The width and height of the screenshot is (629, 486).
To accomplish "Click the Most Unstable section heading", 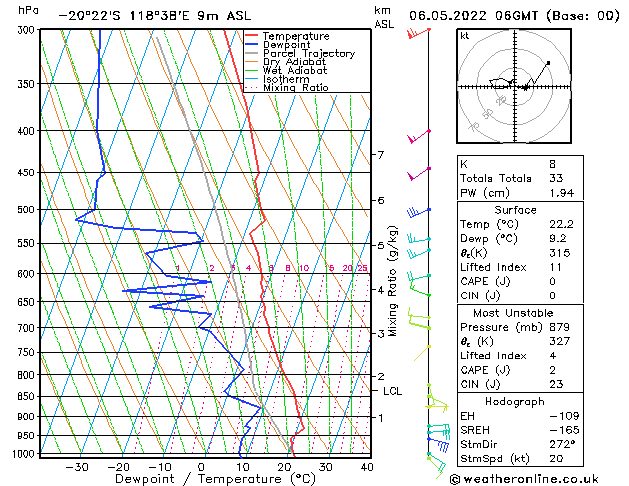I will [x=513, y=313].
